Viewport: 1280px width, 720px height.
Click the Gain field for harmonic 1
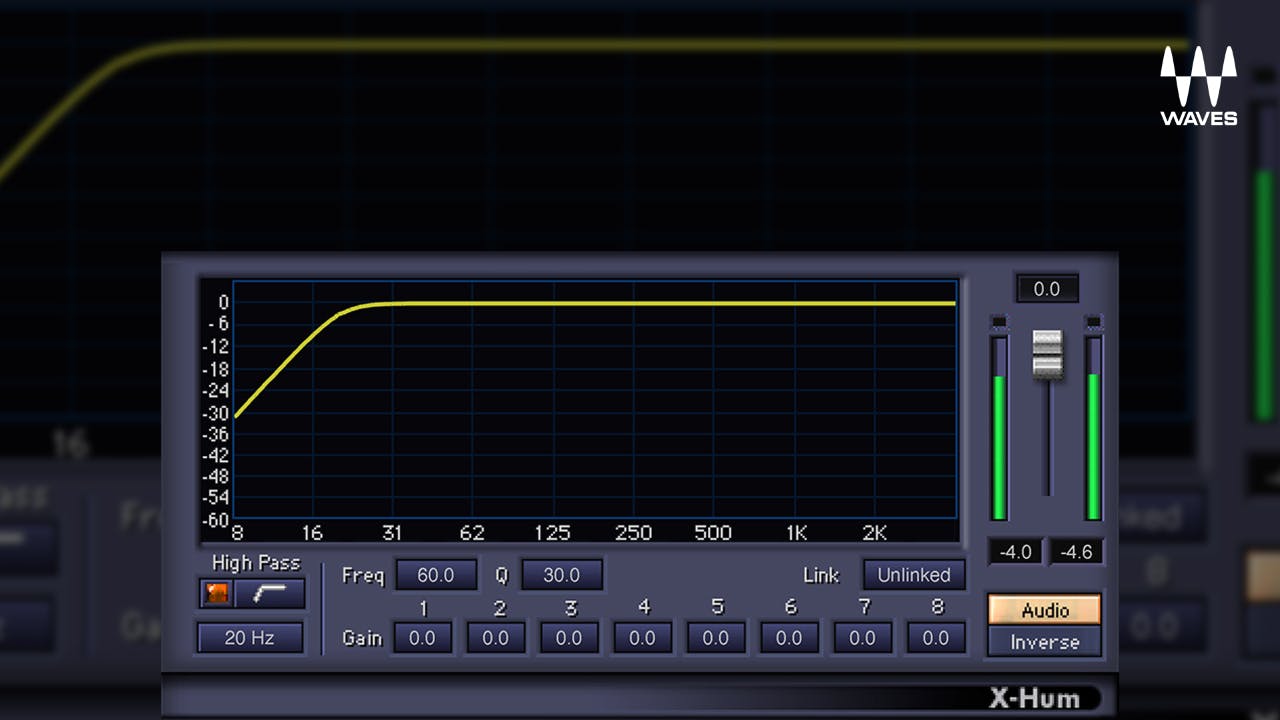(422, 637)
